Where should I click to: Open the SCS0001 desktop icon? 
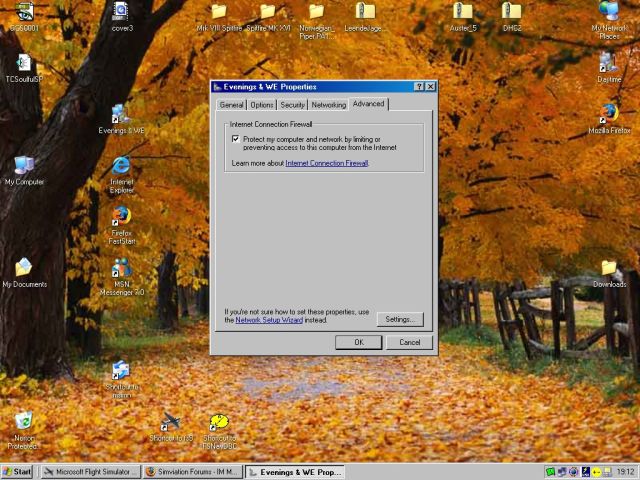coord(24,11)
